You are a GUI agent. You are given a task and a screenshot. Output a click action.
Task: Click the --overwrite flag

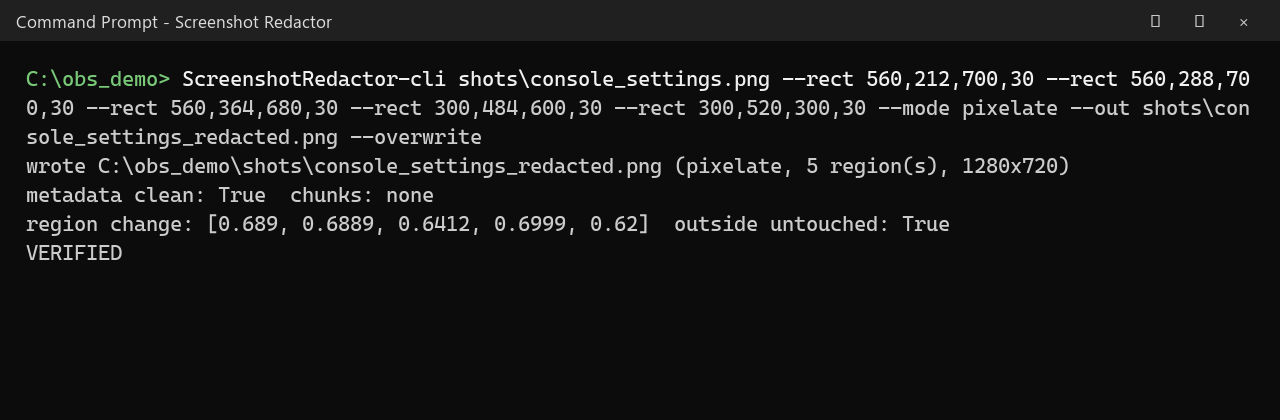pos(416,137)
